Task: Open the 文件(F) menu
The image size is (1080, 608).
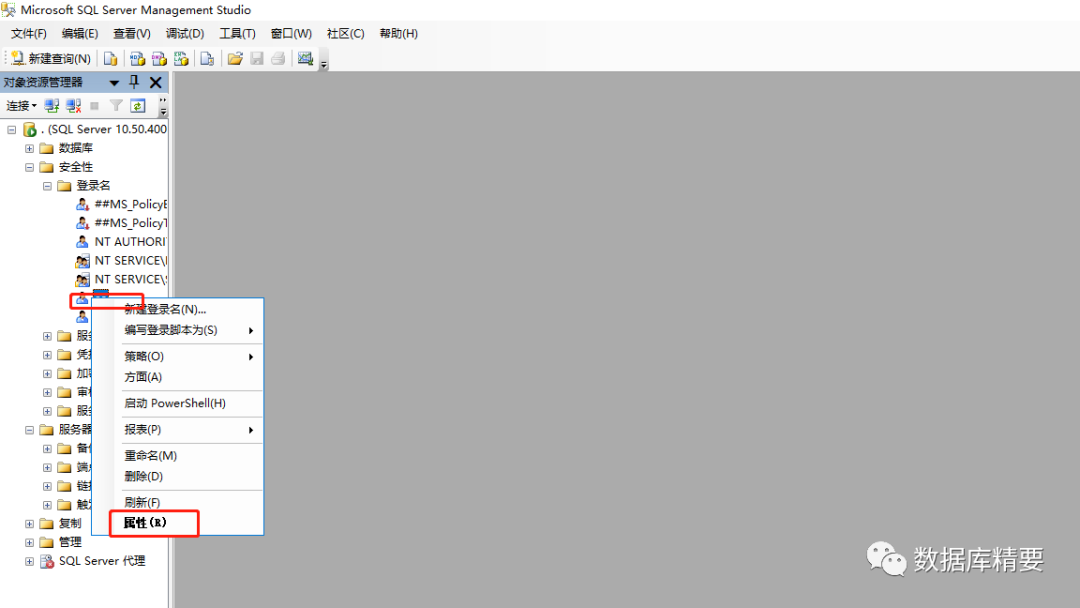Action: coord(28,33)
